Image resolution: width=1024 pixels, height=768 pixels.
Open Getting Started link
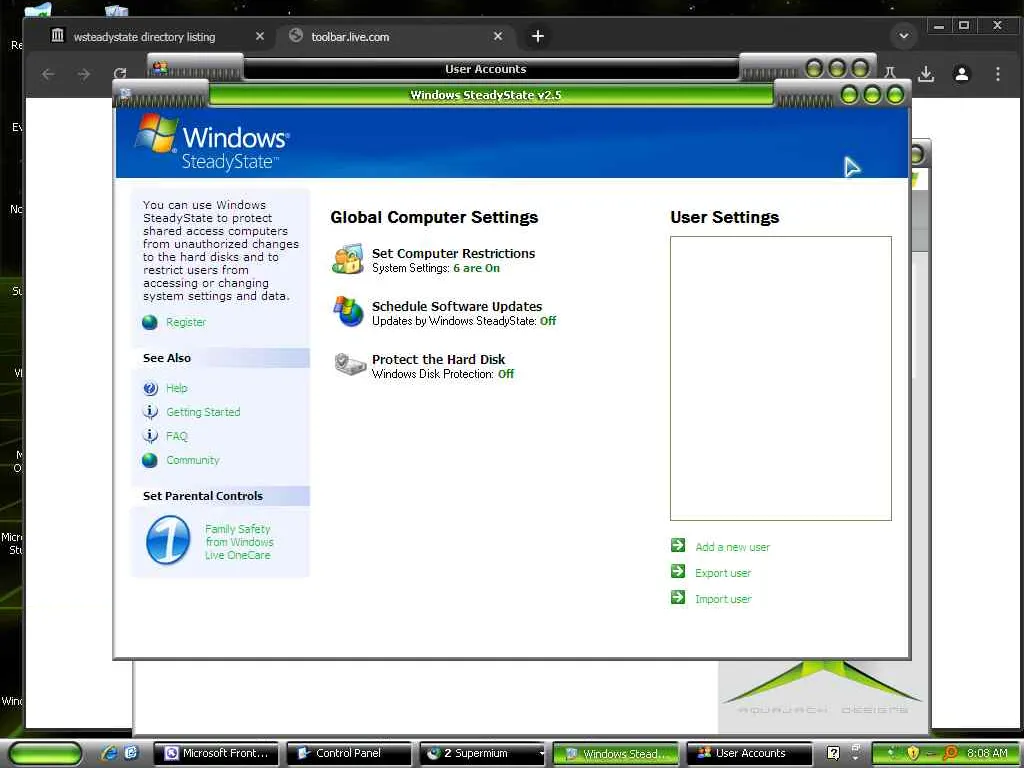[203, 412]
